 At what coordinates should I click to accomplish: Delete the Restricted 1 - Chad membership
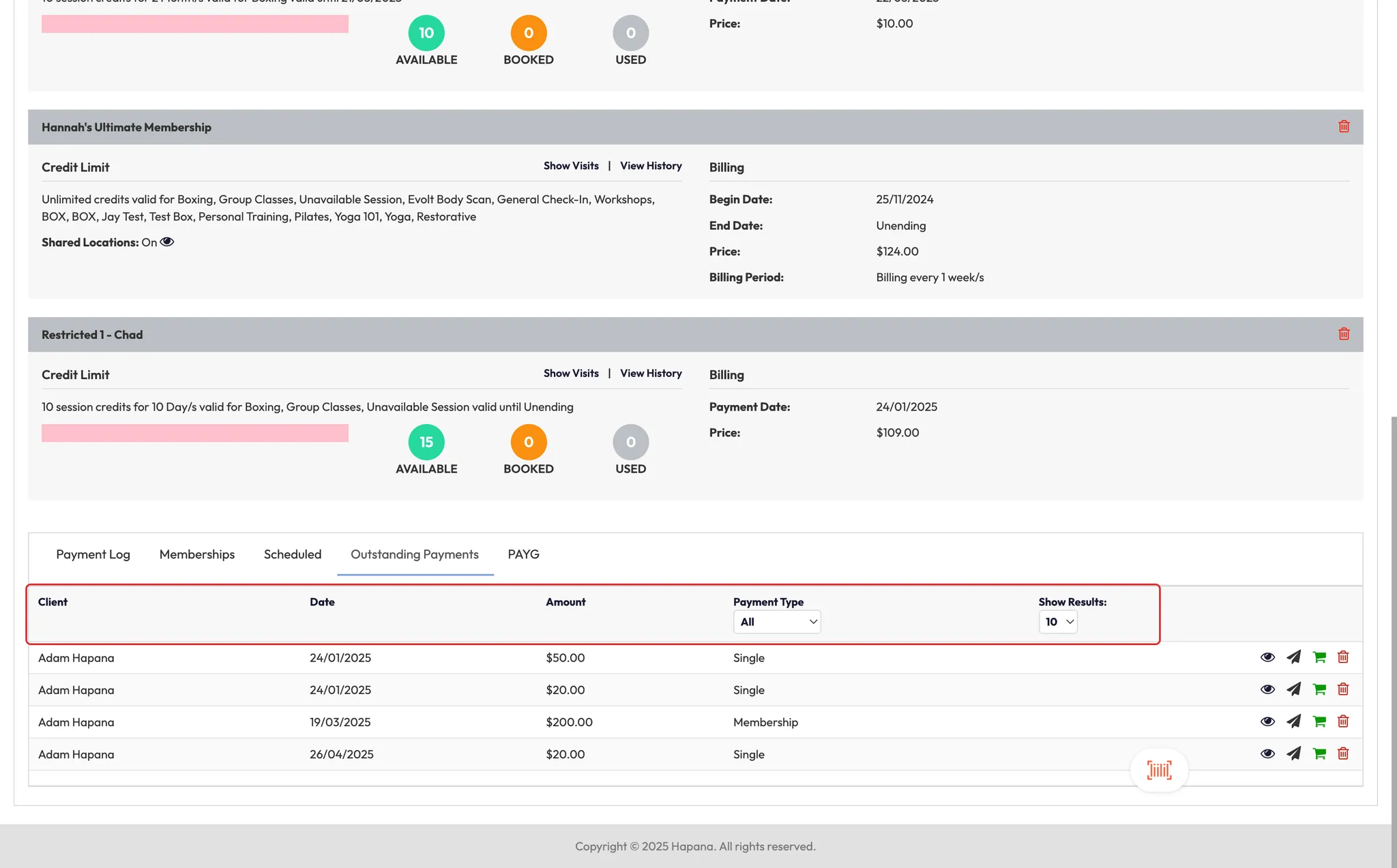[1344, 334]
